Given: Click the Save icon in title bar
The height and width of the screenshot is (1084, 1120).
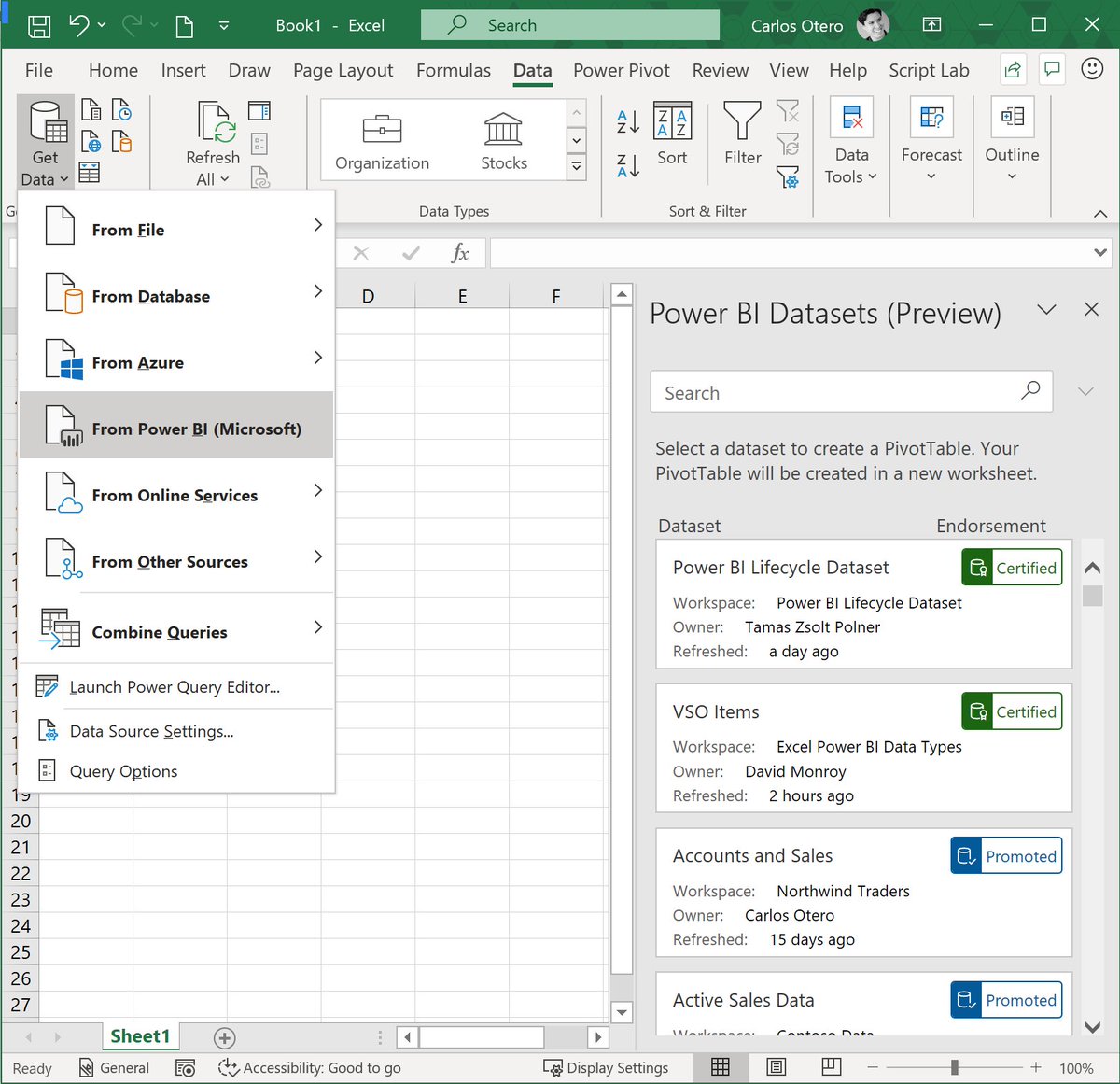Looking at the screenshot, I should point(39,26).
